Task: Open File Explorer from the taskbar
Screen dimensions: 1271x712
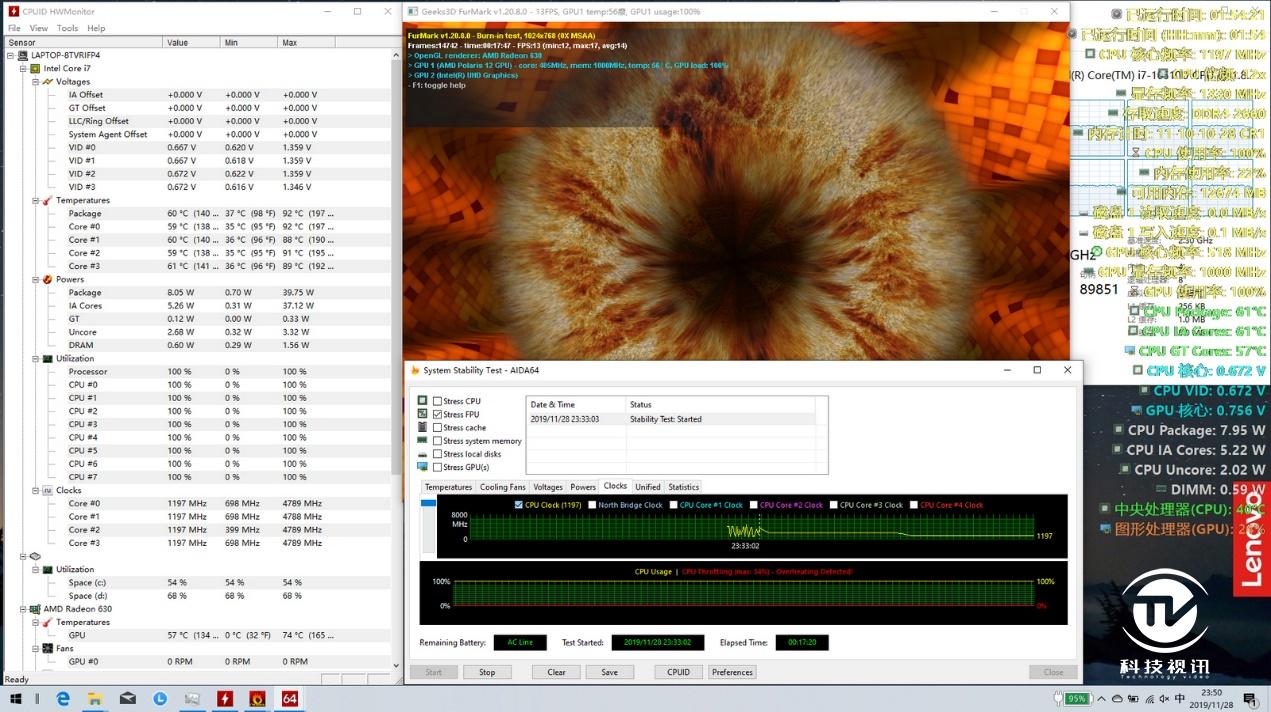Action: [x=95, y=698]
